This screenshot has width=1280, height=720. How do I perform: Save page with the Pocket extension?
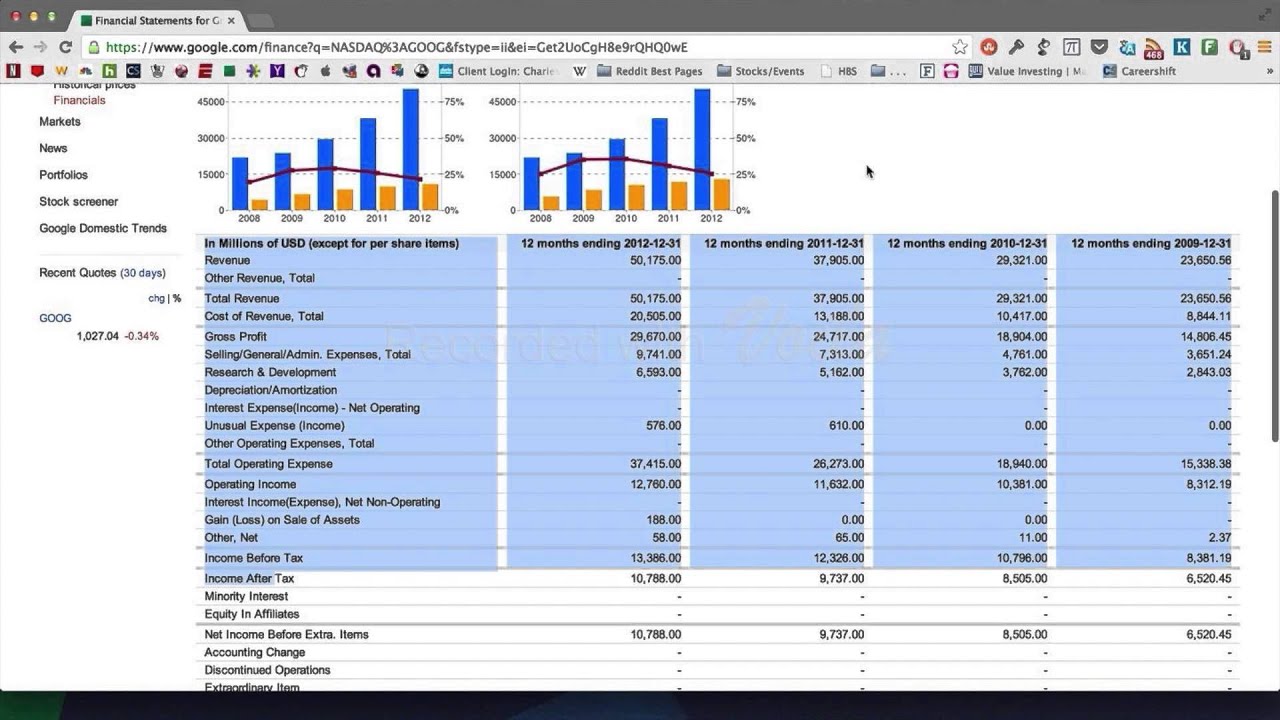click(1099, 47)
